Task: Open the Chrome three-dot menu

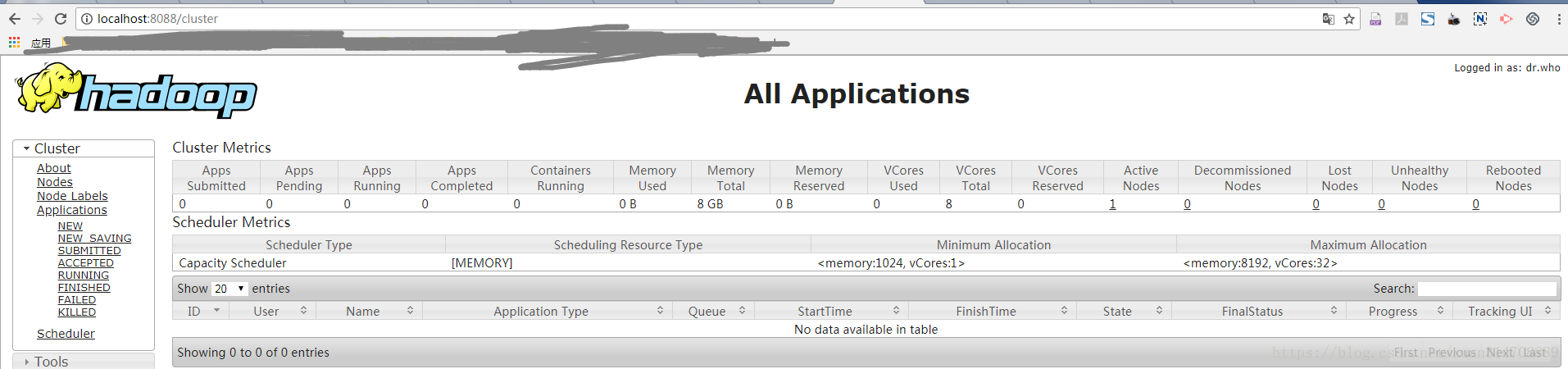Action: point(1558,19)
